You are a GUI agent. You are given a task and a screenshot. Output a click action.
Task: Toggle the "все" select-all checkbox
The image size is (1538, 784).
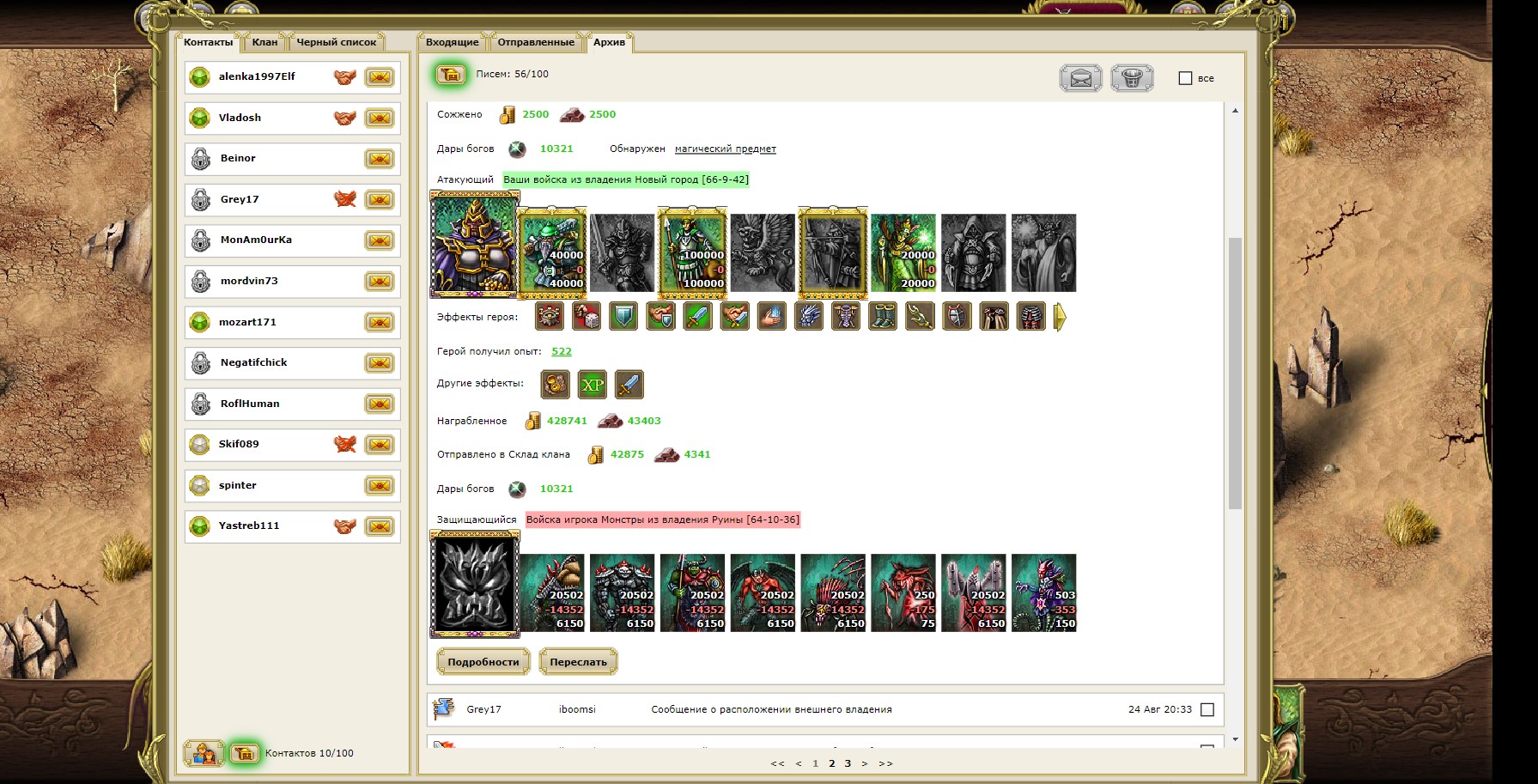(1186, 78)
